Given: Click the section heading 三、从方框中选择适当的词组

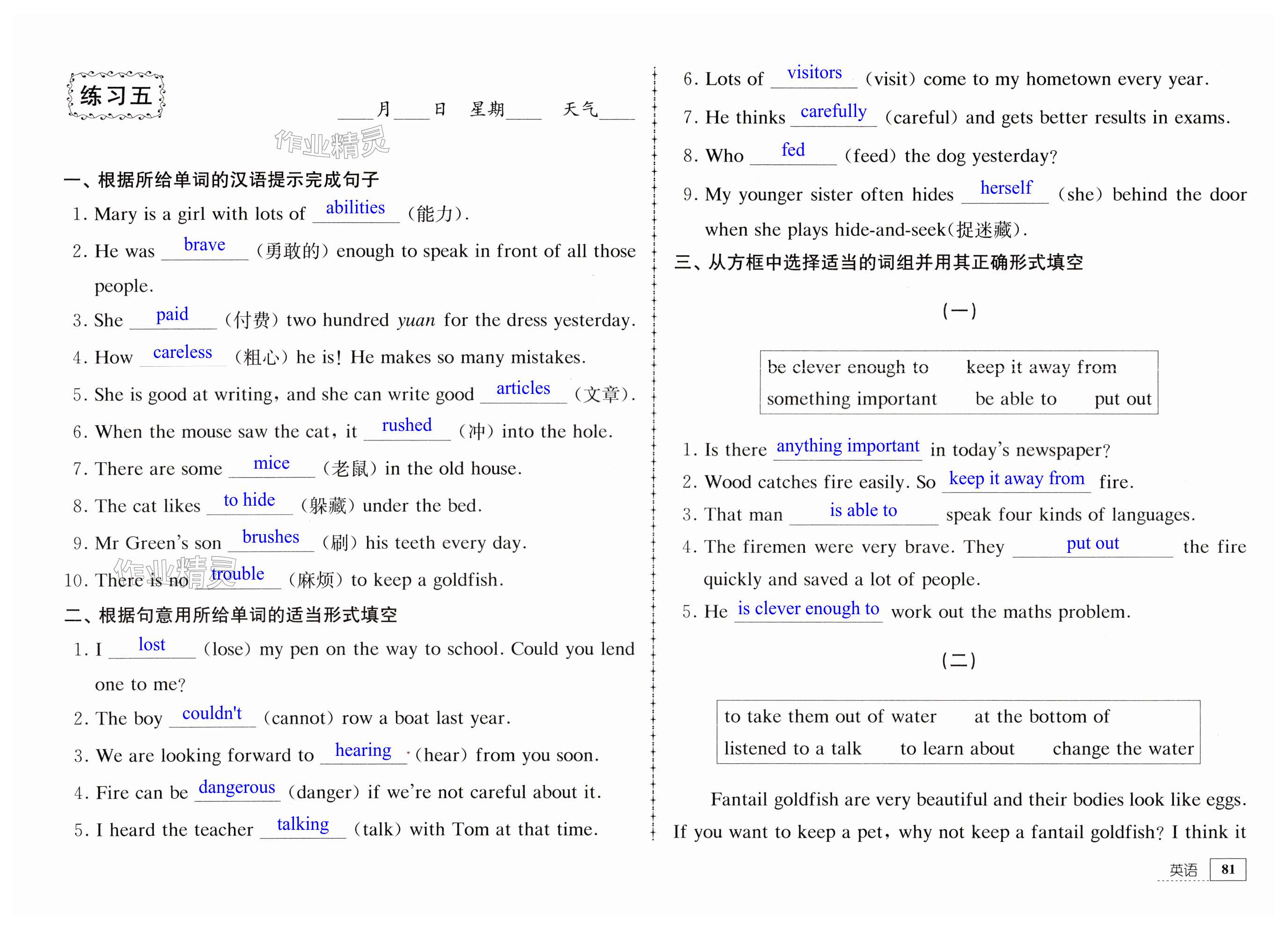Looking at the screenshot, I should (878, 262).
